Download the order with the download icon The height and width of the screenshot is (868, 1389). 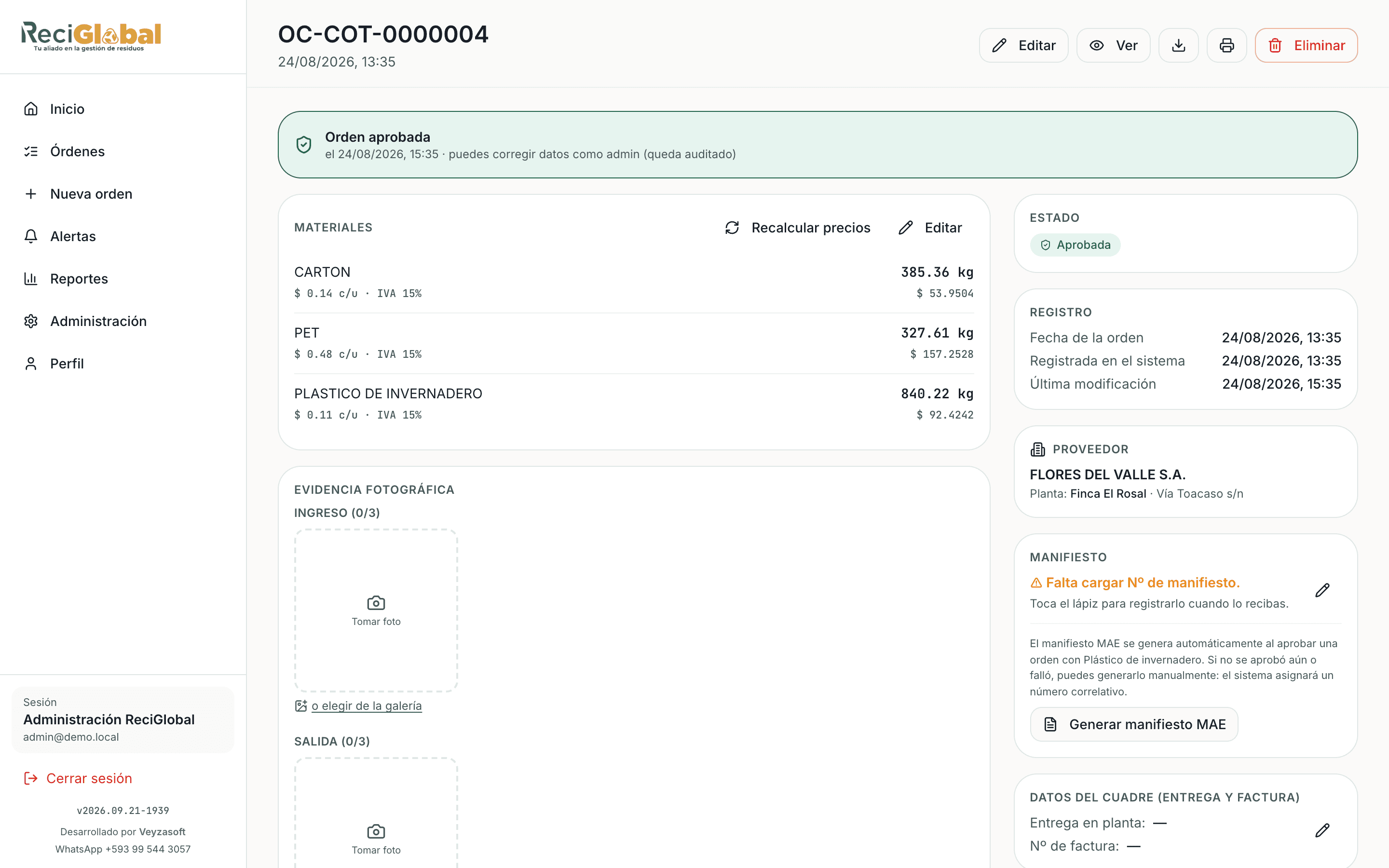coord(1178,45)
